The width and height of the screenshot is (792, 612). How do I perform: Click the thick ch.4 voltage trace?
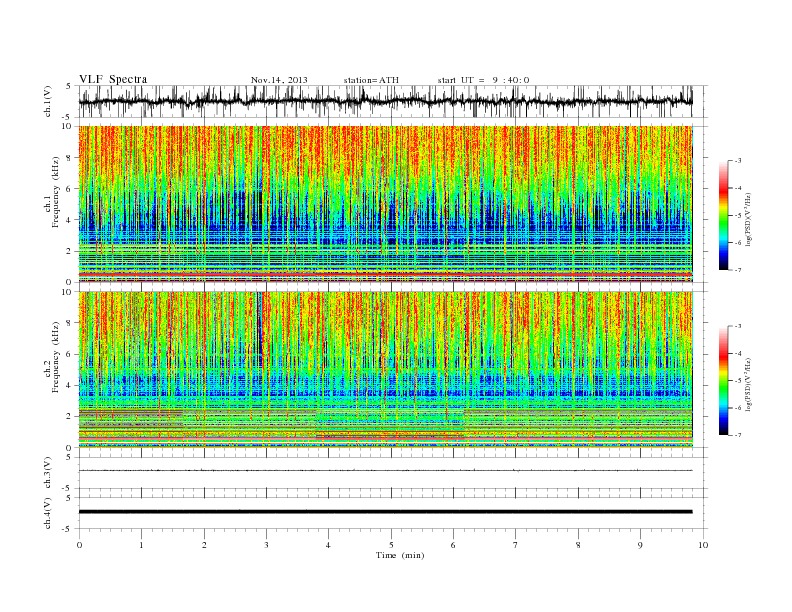385,512
